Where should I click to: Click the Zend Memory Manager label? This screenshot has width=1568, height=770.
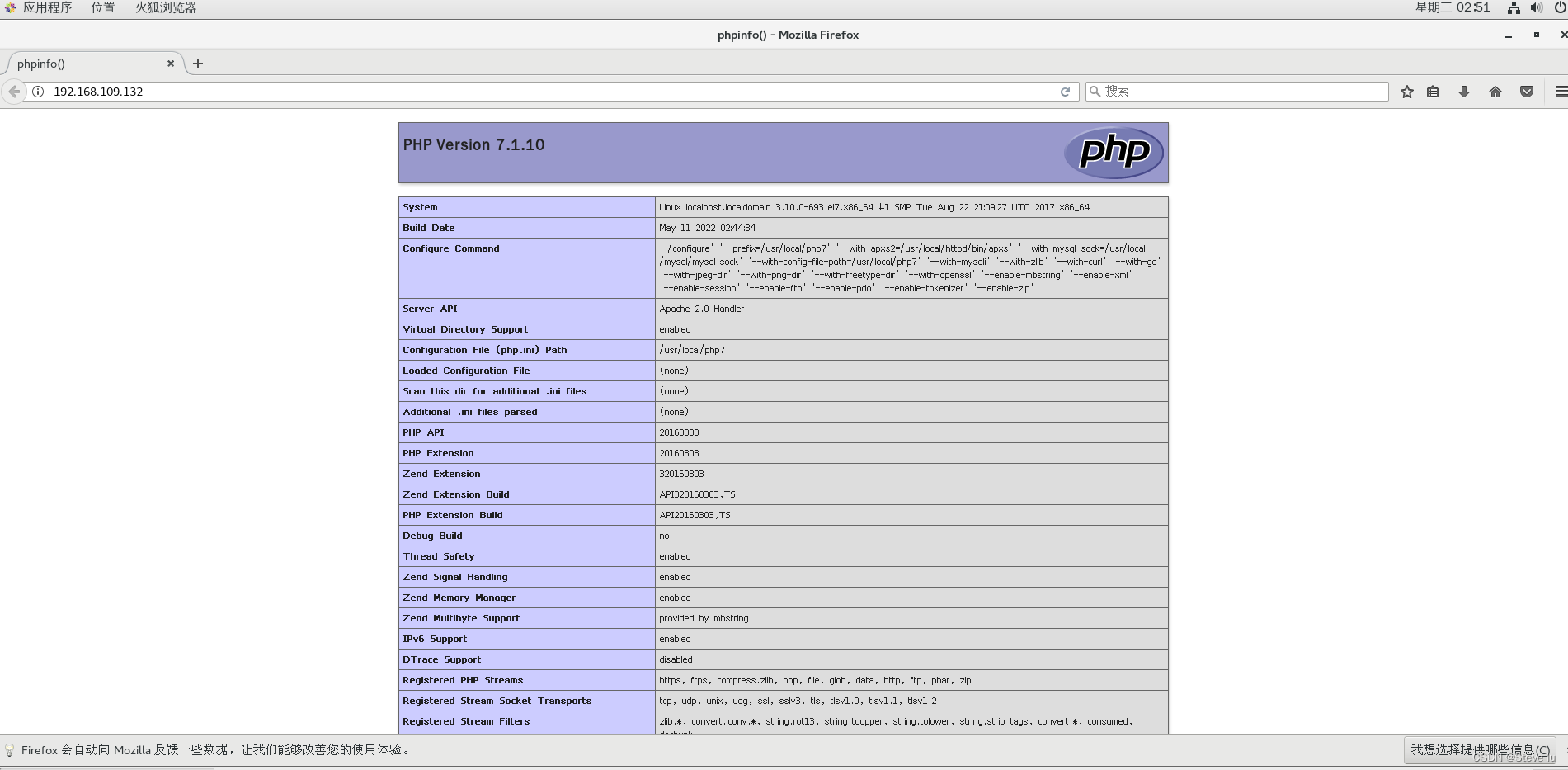[459, 598]
